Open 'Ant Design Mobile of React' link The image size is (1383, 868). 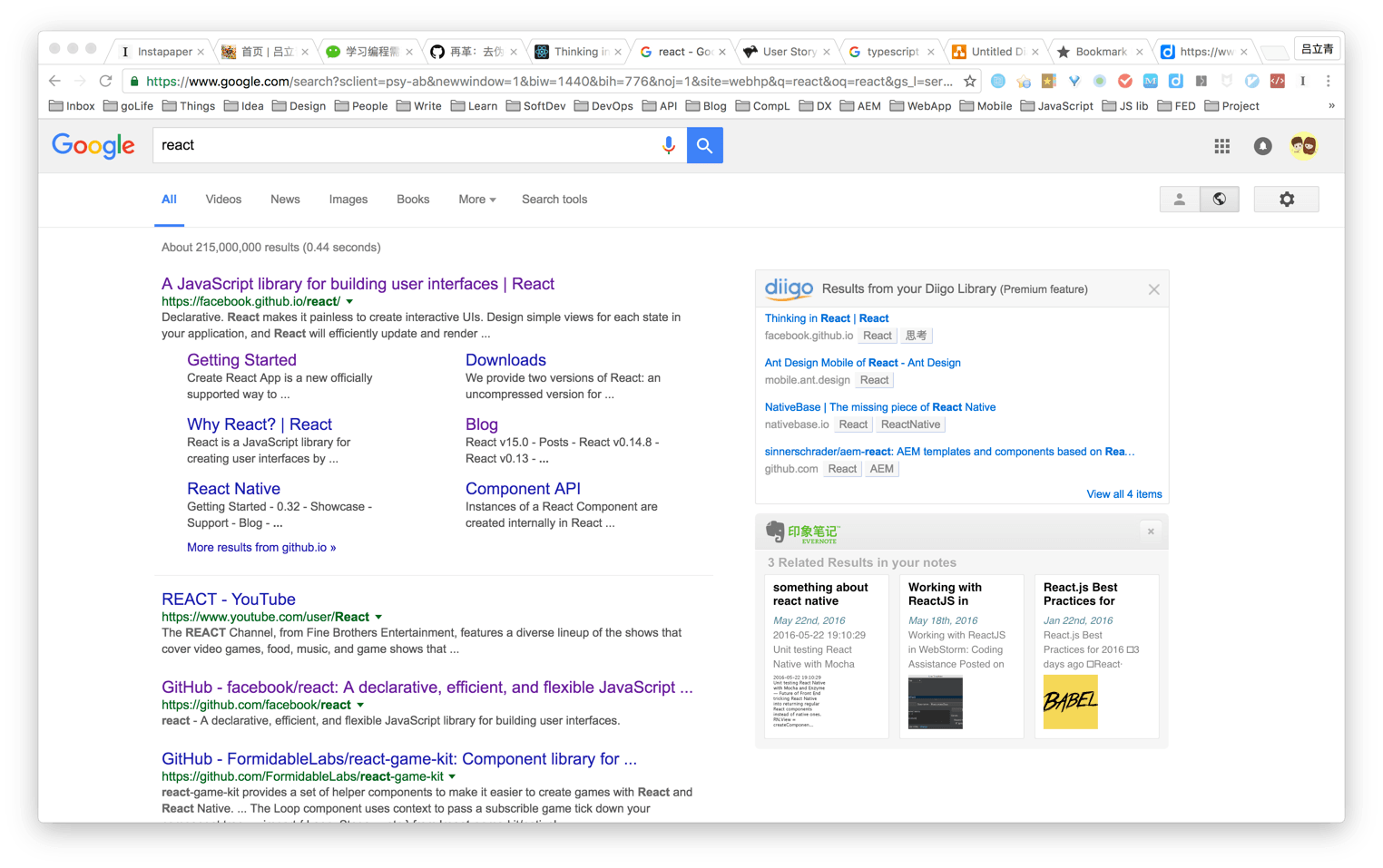pyautogui.click(x=862, y=363)
